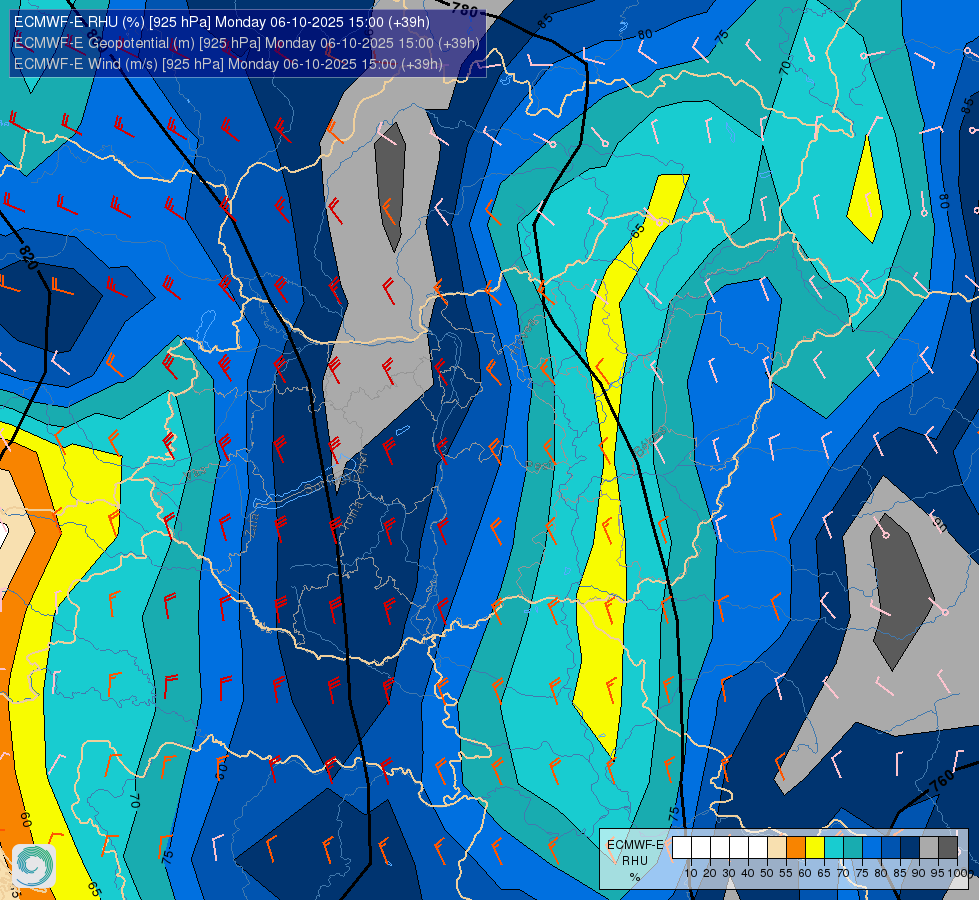The image size is (979, 900).
Task: Click the 100 tick label in the legend scale
Action: coord(959,873)
